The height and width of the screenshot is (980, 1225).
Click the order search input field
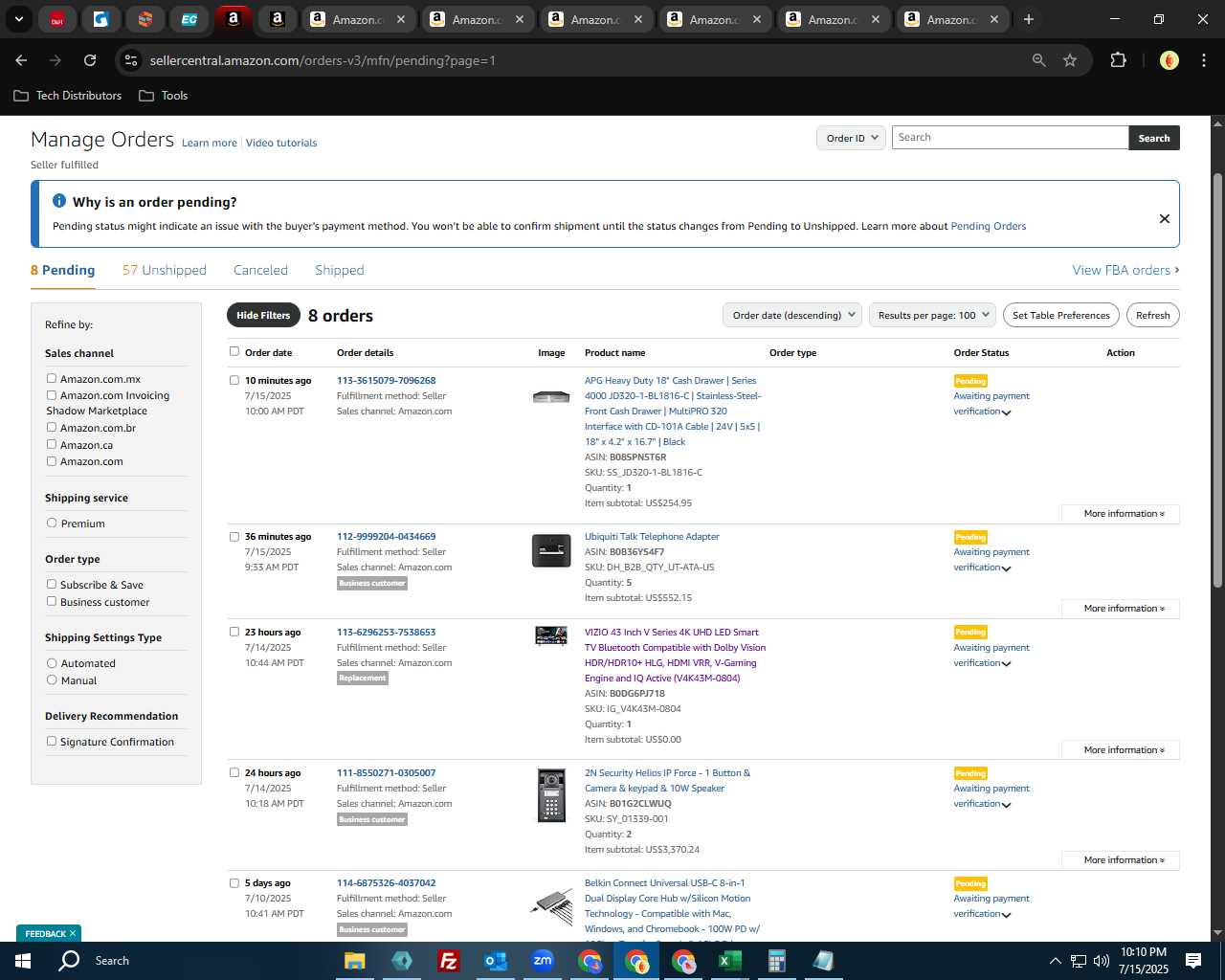tap(1011, 138)
